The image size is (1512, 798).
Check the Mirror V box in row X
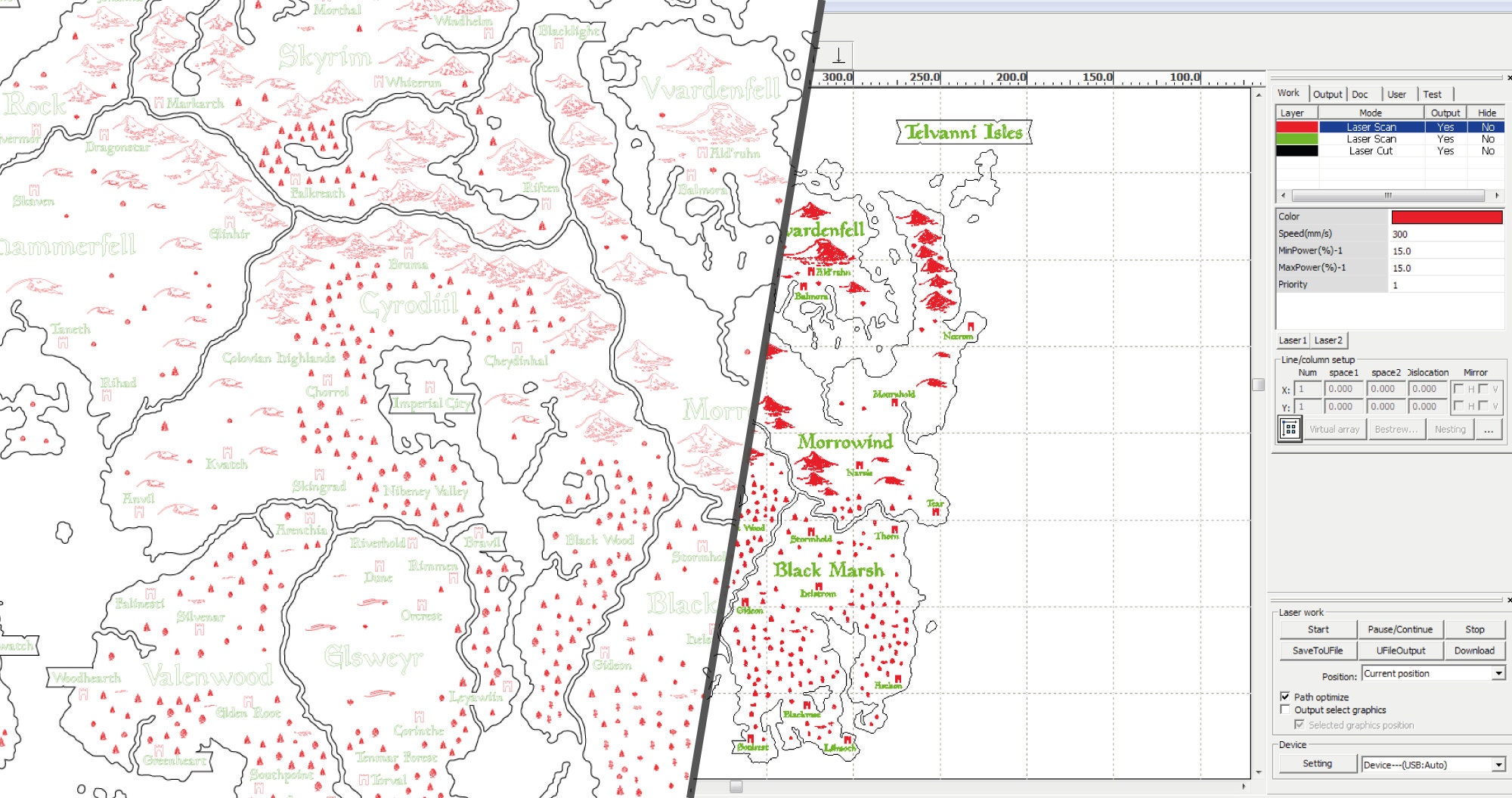click(x=1483, y=389)
